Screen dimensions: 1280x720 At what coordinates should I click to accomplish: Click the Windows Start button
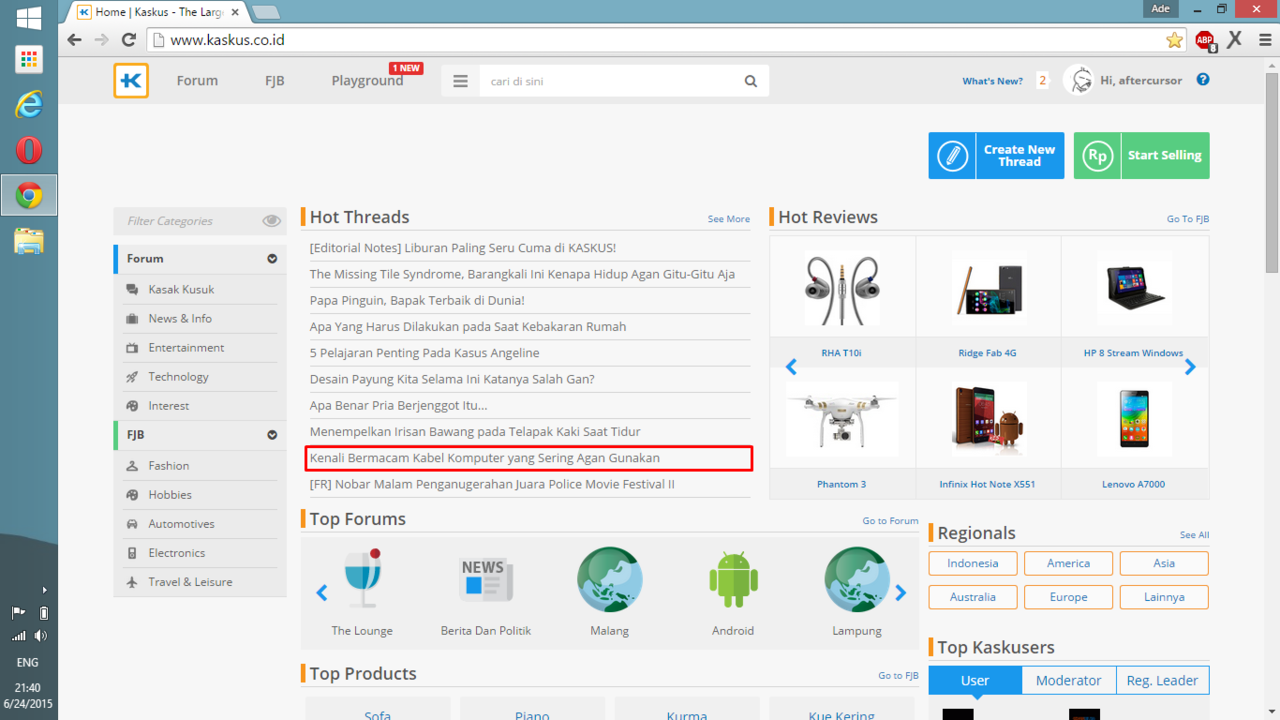pos(29,17)
